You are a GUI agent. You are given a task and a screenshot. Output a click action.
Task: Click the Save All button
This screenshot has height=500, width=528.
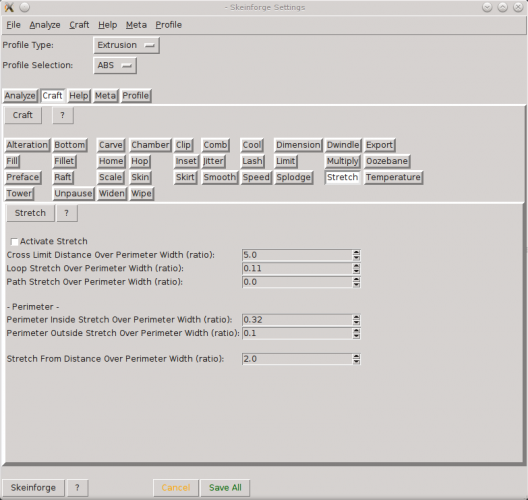click(x=225, y=488)
